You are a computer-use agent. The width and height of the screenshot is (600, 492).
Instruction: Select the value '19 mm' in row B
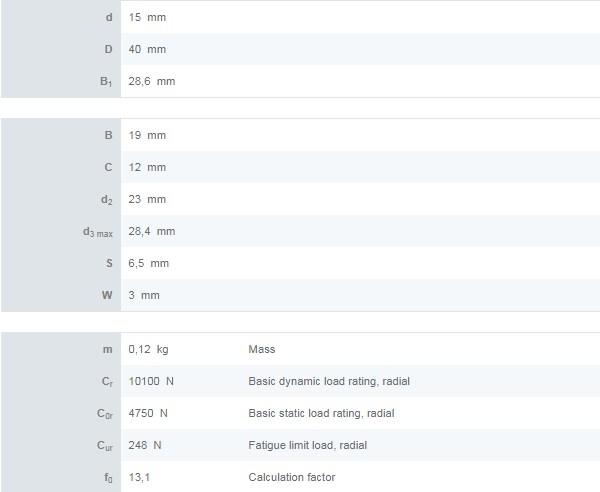pos(147,135)
